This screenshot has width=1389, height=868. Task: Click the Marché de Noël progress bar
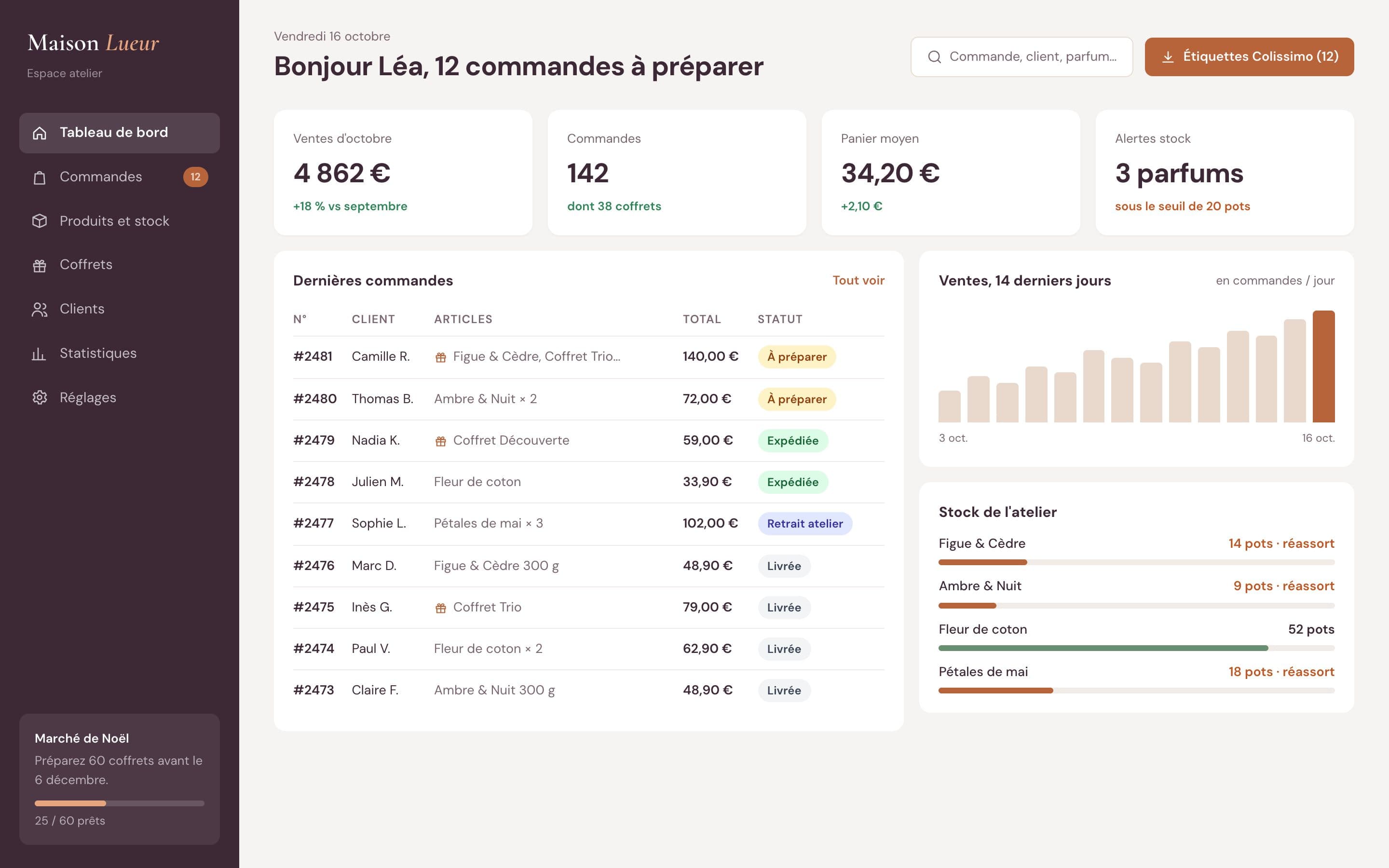click(120, 803)
